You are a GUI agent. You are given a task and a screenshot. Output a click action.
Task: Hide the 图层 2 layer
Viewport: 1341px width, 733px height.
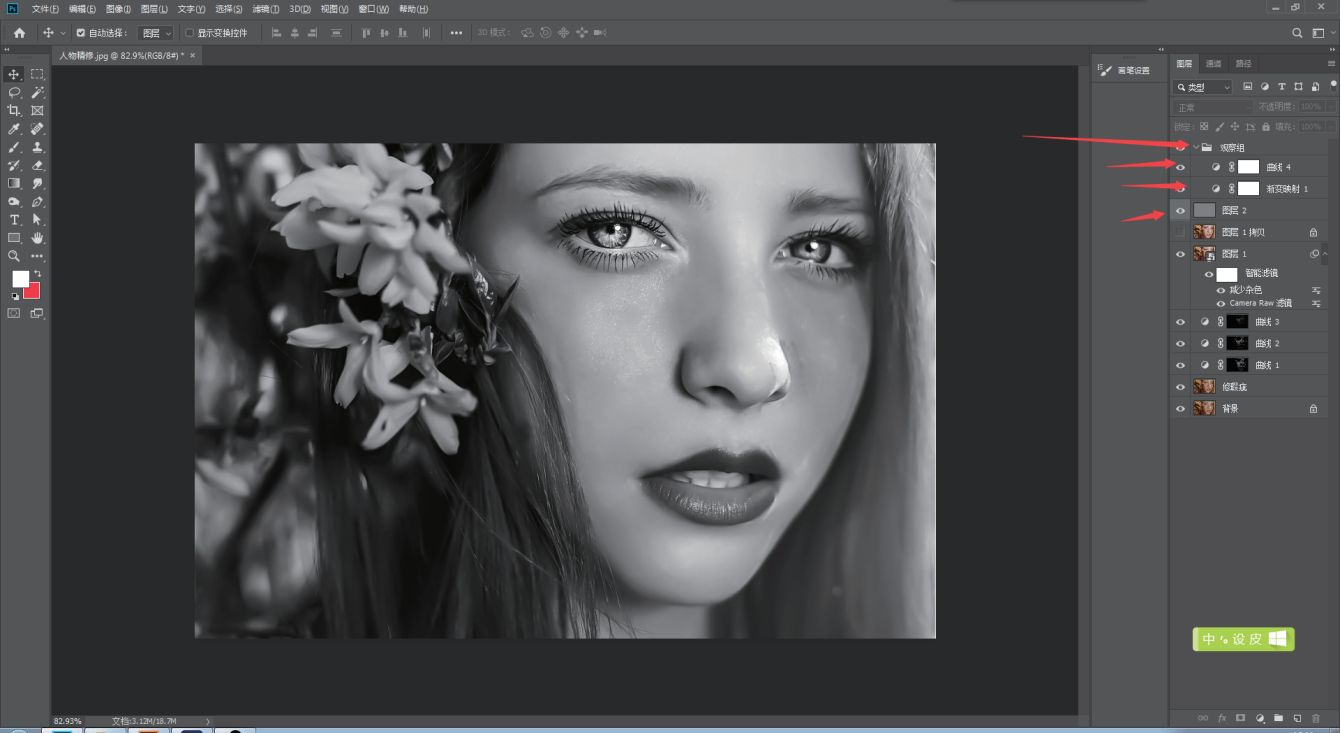[x=1180, y=211]
